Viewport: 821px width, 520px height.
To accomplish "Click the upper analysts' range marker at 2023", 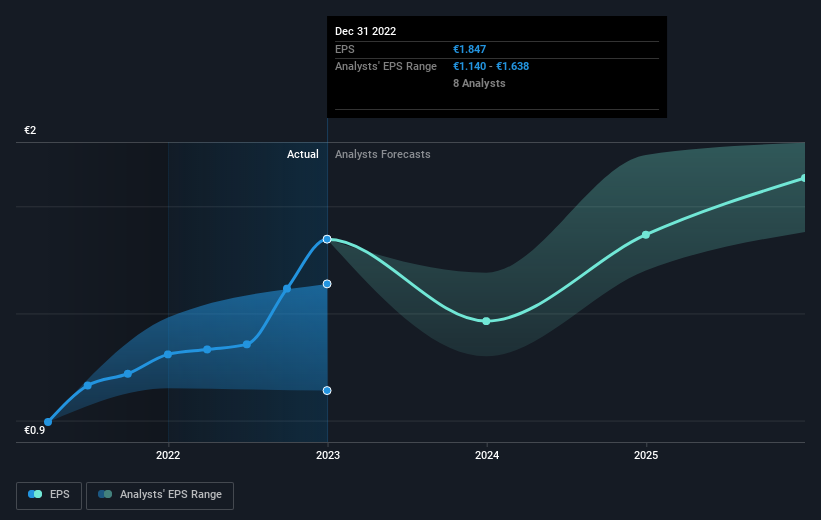I will point(327,284).
